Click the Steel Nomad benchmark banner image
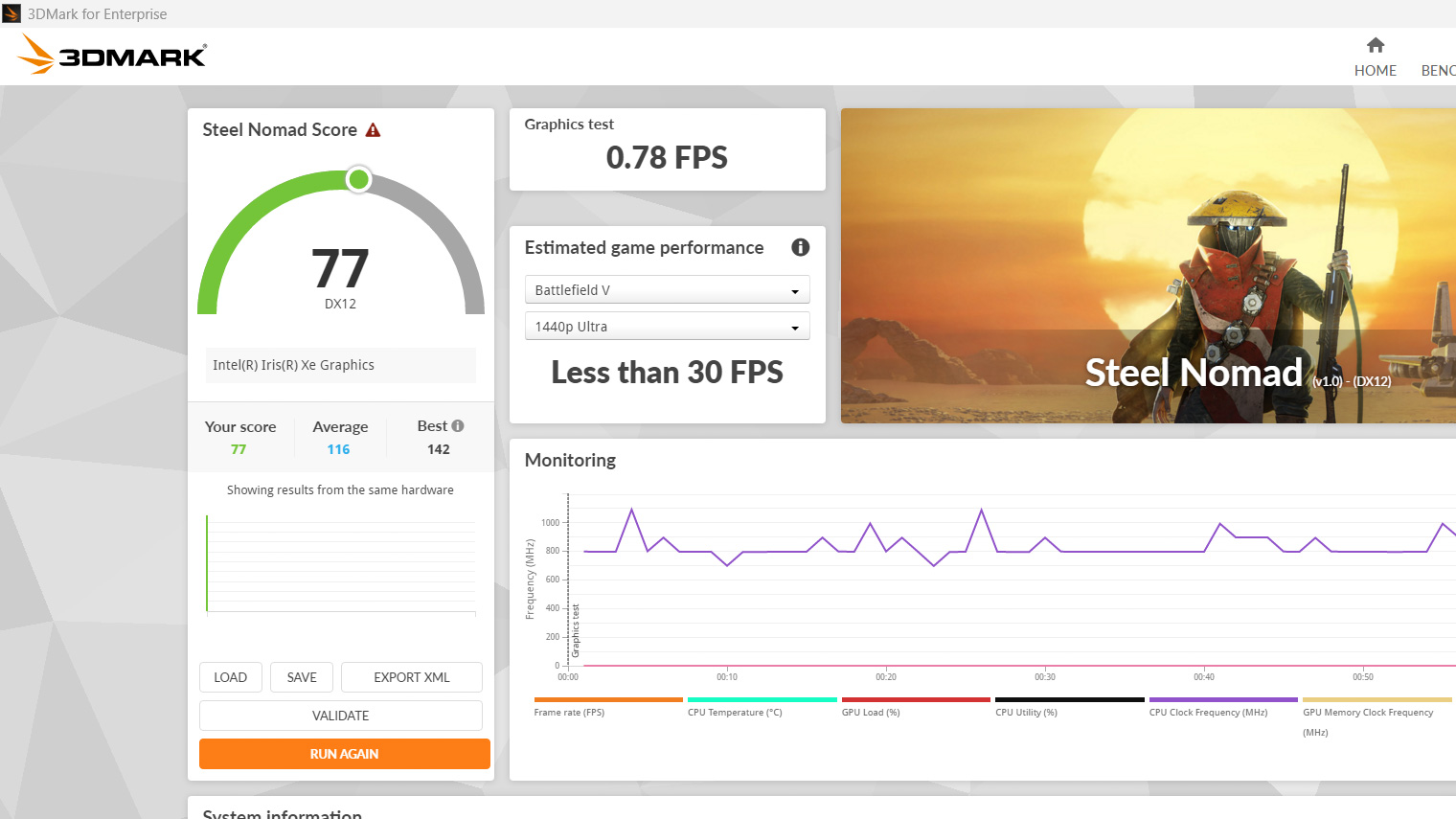 (1149, 265)
